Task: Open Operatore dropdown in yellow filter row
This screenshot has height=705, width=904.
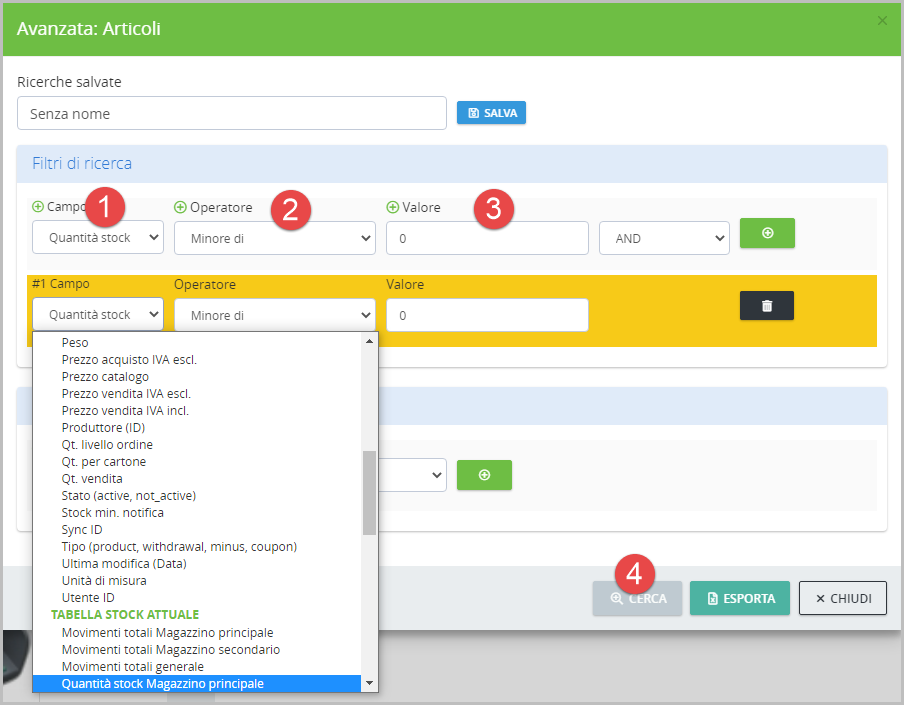Action: [275, 315]
